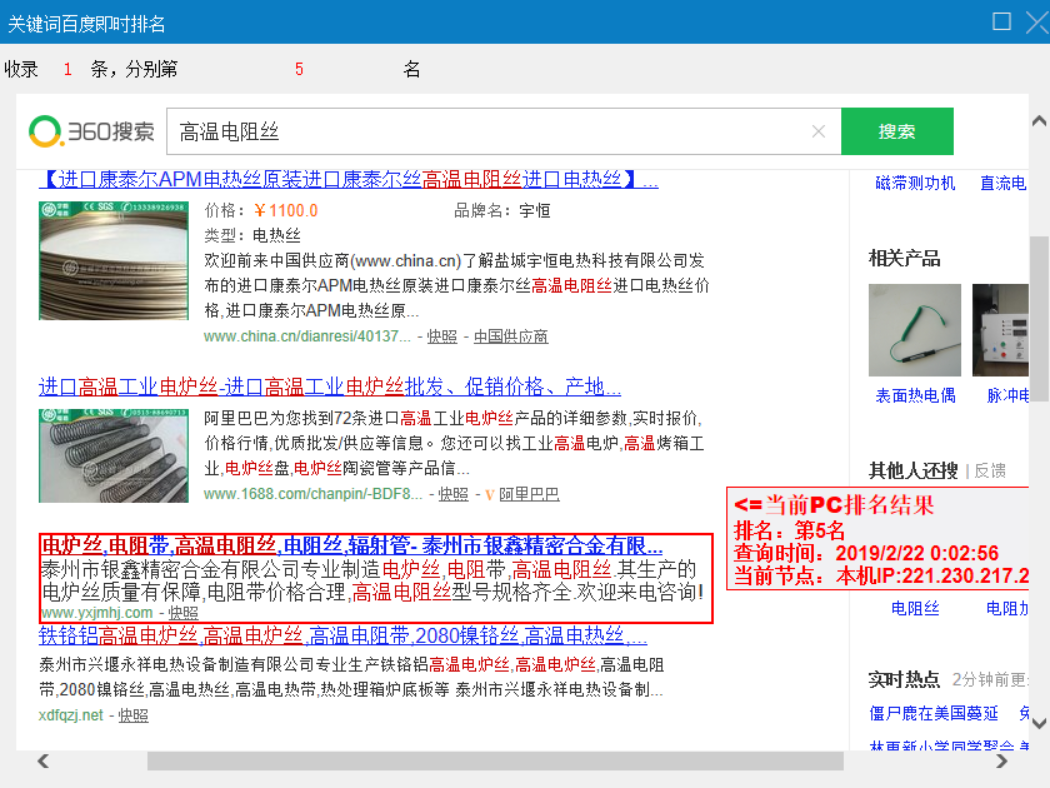The height and width of the screenshot is (788, 1050).
Task: Click the 品牌名: 宇恒 text
Action: click(x=502, y=211)
